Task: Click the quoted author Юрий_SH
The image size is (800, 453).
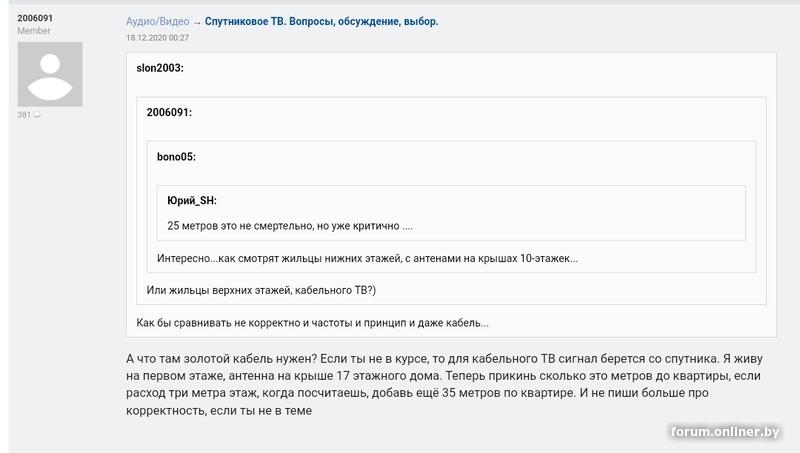Action: (x=192, y=200)
